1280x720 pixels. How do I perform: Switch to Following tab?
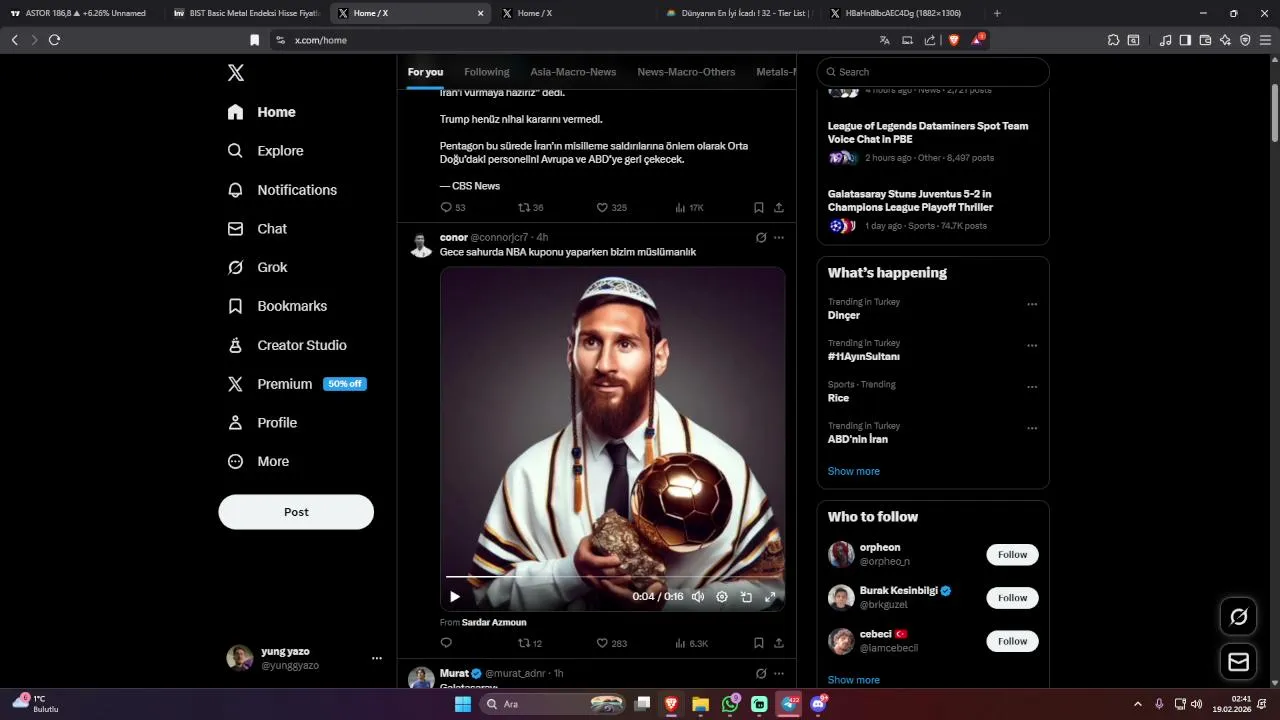[487, 72]
